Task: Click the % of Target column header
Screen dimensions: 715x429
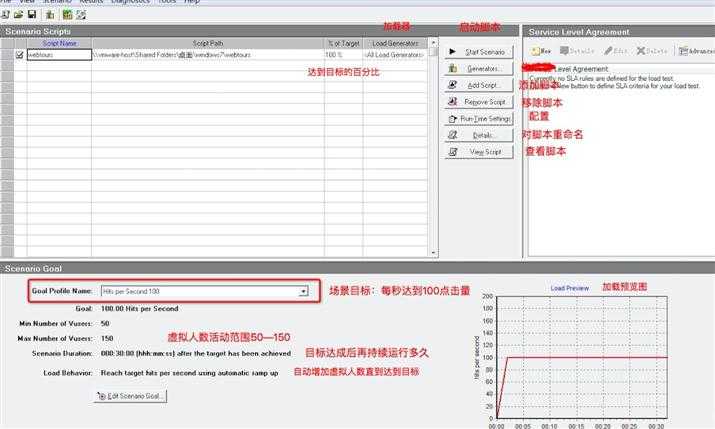Action: (x=344, y=43)
